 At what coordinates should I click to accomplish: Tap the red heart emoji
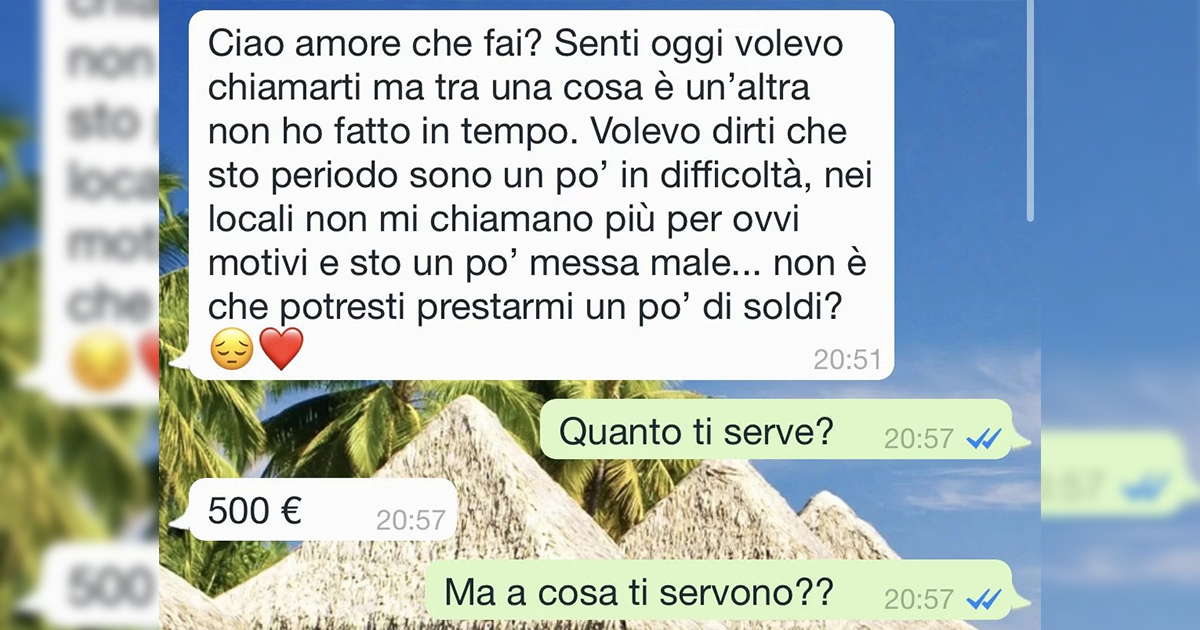tap(281, 350)
